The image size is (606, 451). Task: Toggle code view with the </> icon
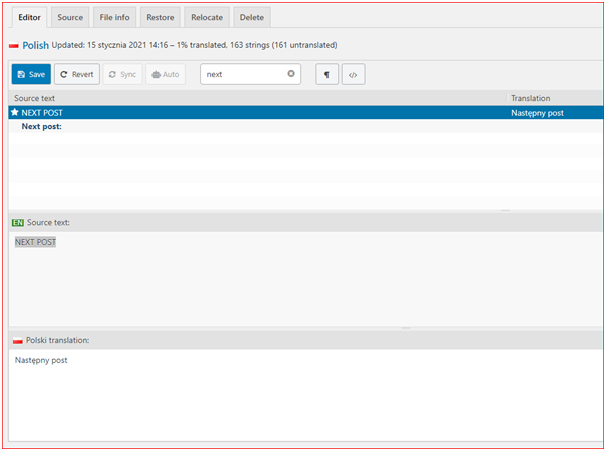point(353,74)
